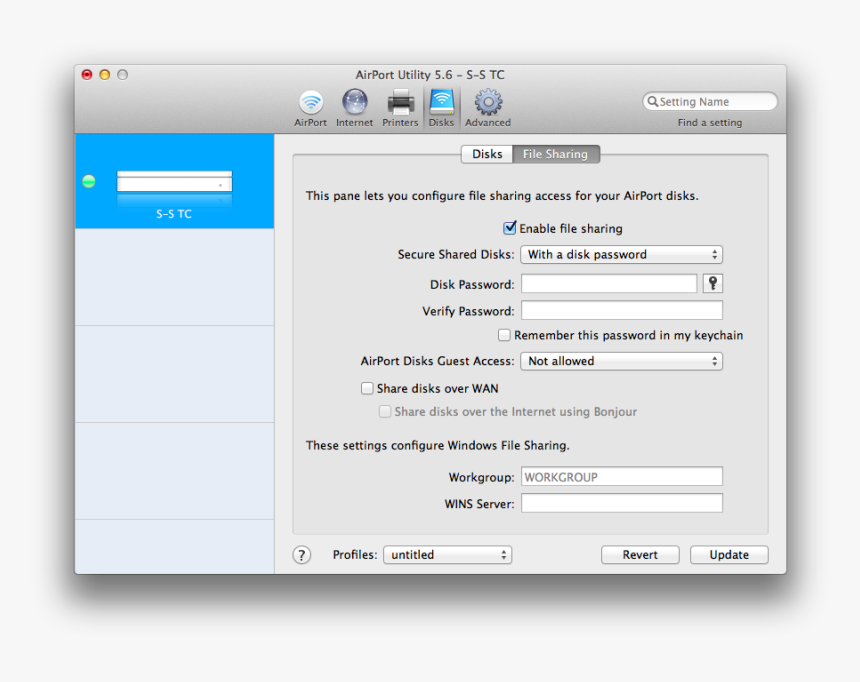
Task: Click the password assistant key icon
Action: coord(712,283)
